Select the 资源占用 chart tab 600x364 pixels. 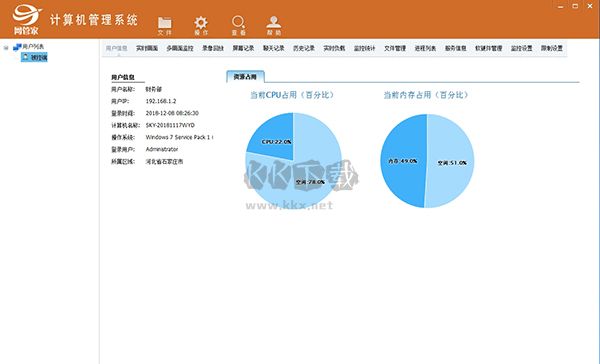[245, 77]
